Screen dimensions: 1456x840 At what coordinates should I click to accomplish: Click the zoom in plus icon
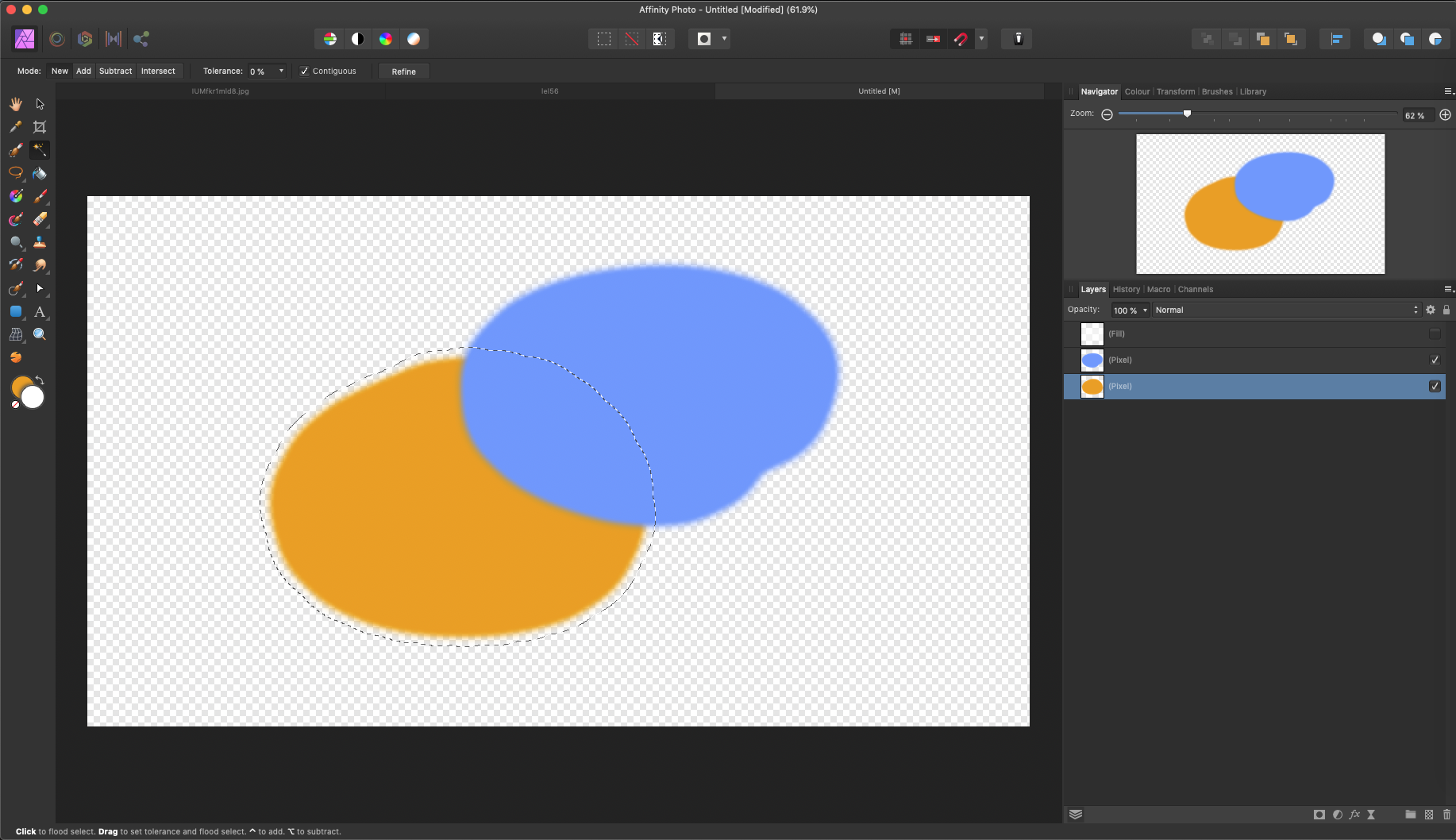click(1445, 115)
